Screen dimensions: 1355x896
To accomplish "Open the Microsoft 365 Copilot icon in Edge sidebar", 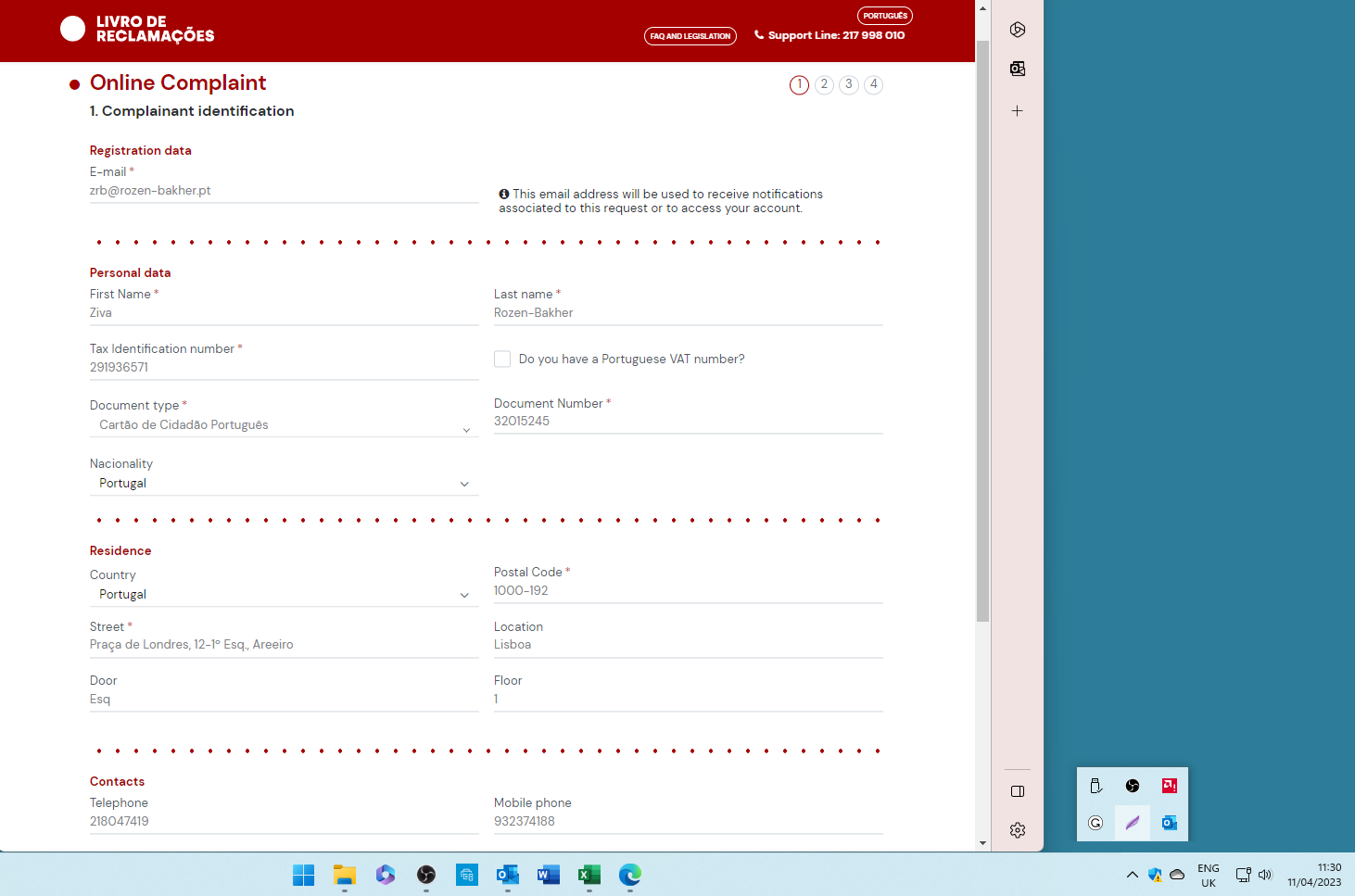I will (1018, 30).
